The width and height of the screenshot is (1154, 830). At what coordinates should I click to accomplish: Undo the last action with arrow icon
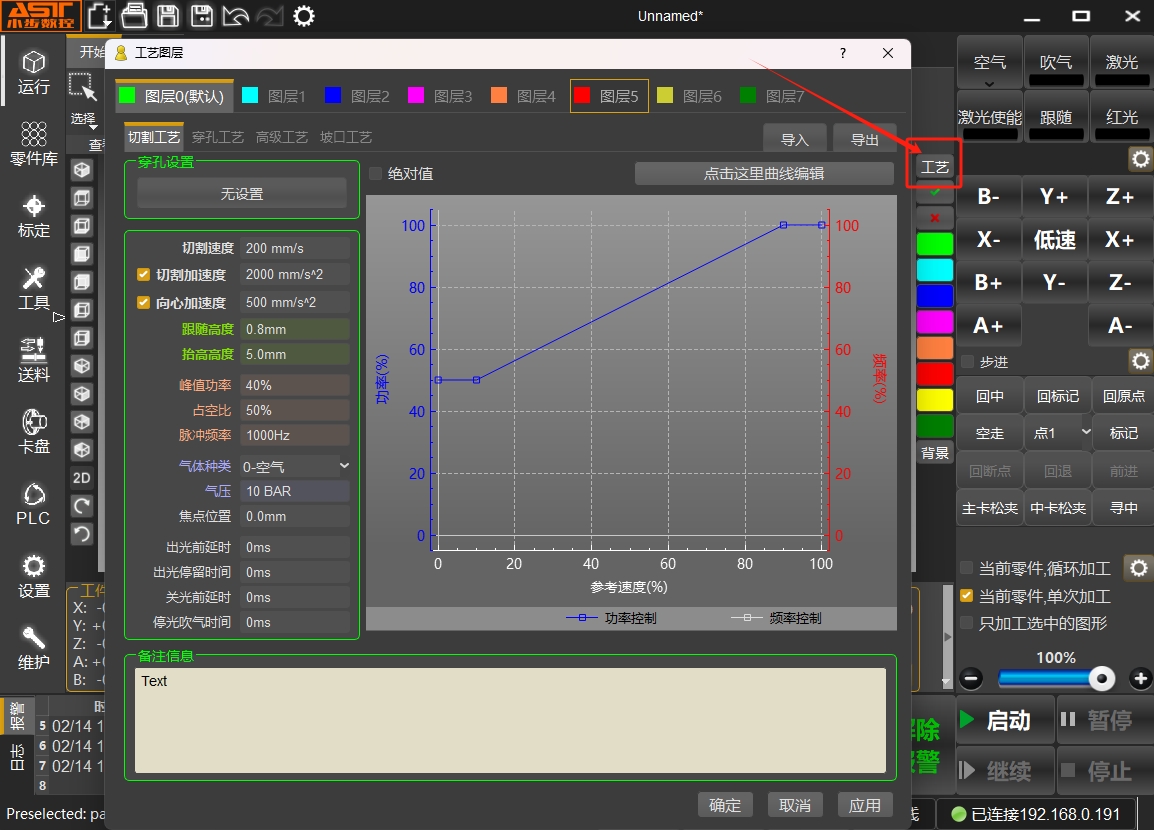236,15
